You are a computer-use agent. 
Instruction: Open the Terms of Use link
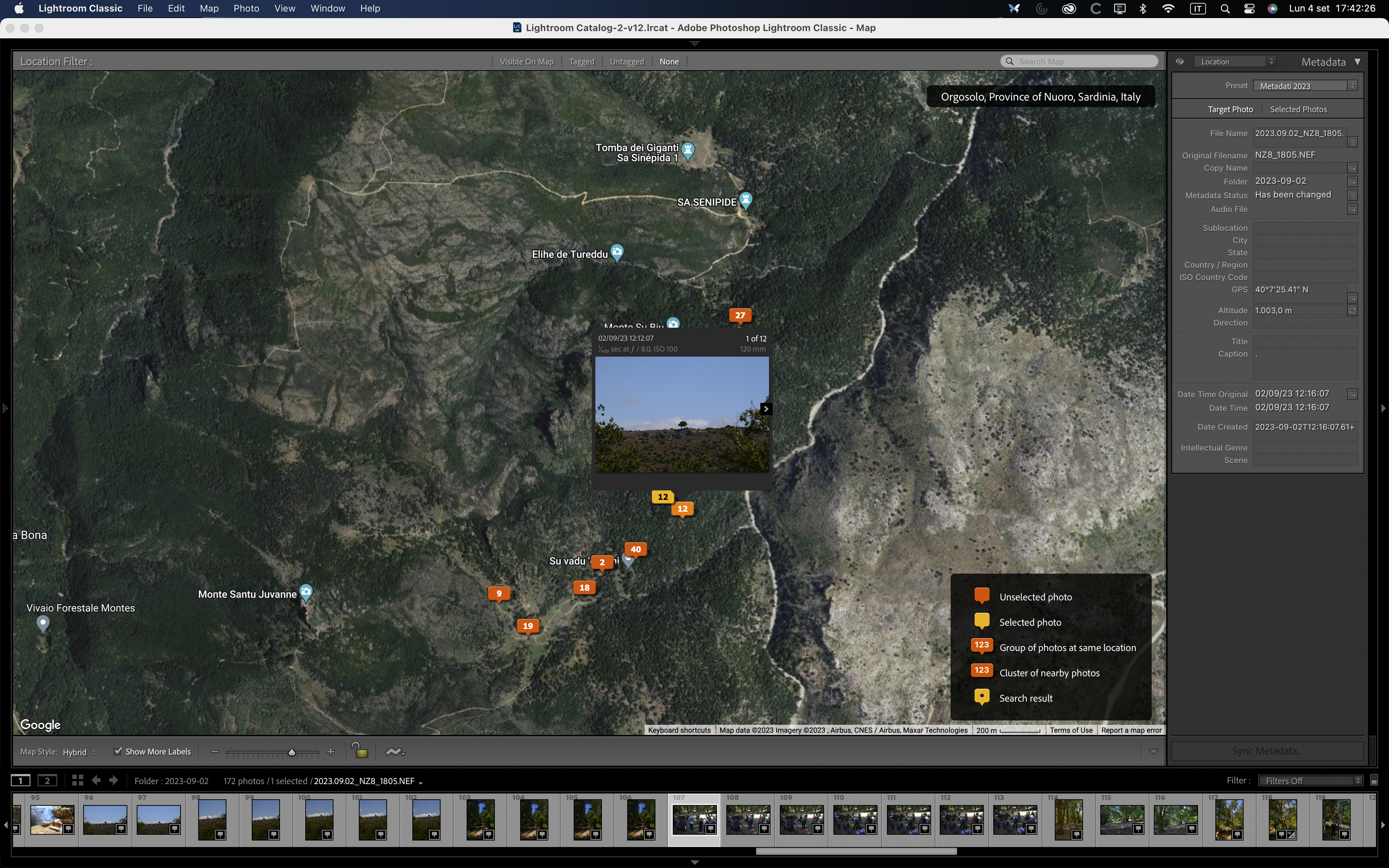point(1071,730)
